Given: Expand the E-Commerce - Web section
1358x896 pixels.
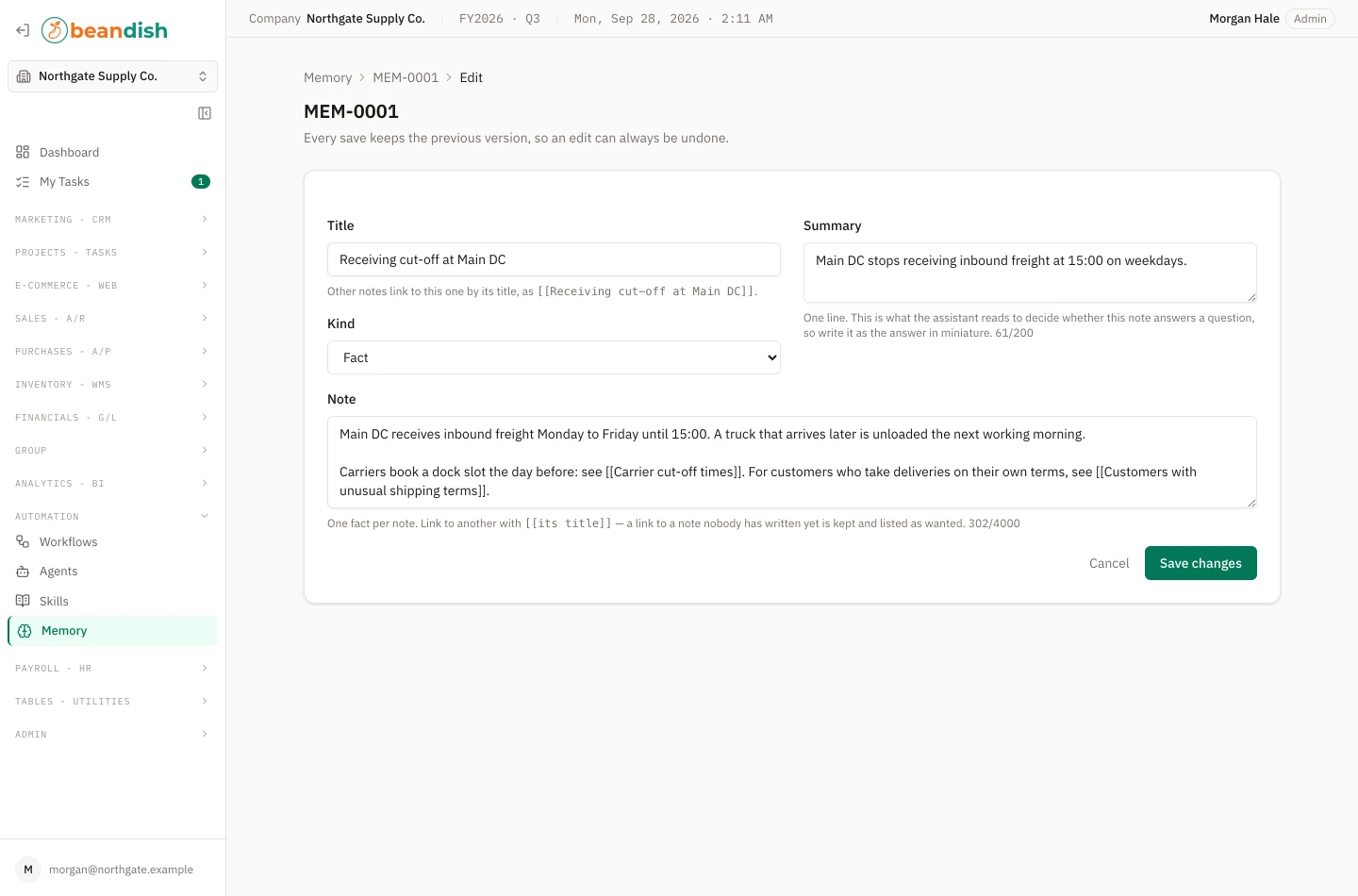Looking at the screenshot, I should pyautogui.click(x=112, y=285).
